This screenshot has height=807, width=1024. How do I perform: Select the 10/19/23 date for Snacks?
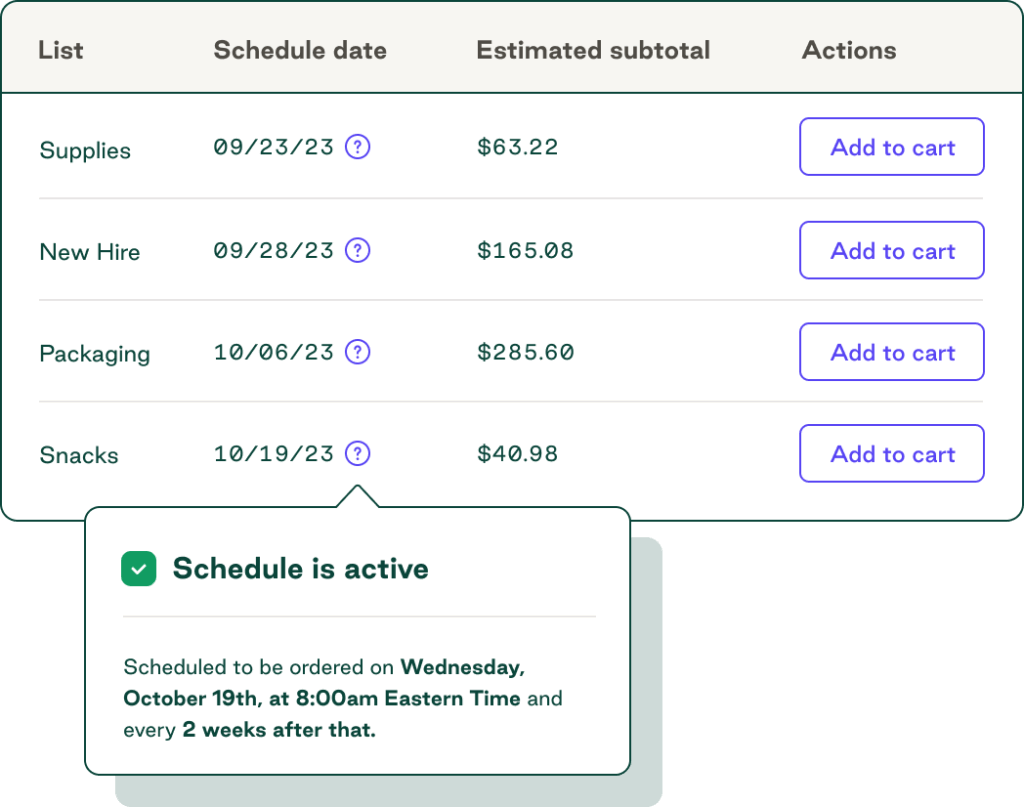point(275,453)
